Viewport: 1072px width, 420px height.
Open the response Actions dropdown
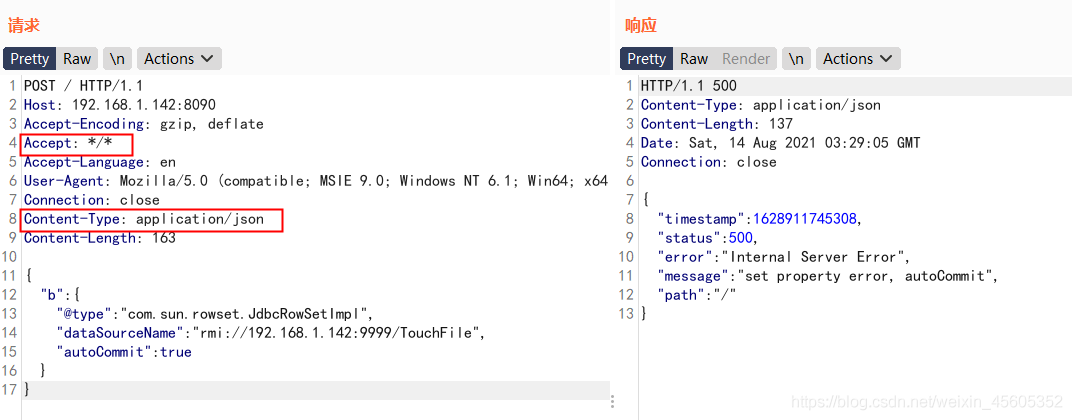click(858, 59)
